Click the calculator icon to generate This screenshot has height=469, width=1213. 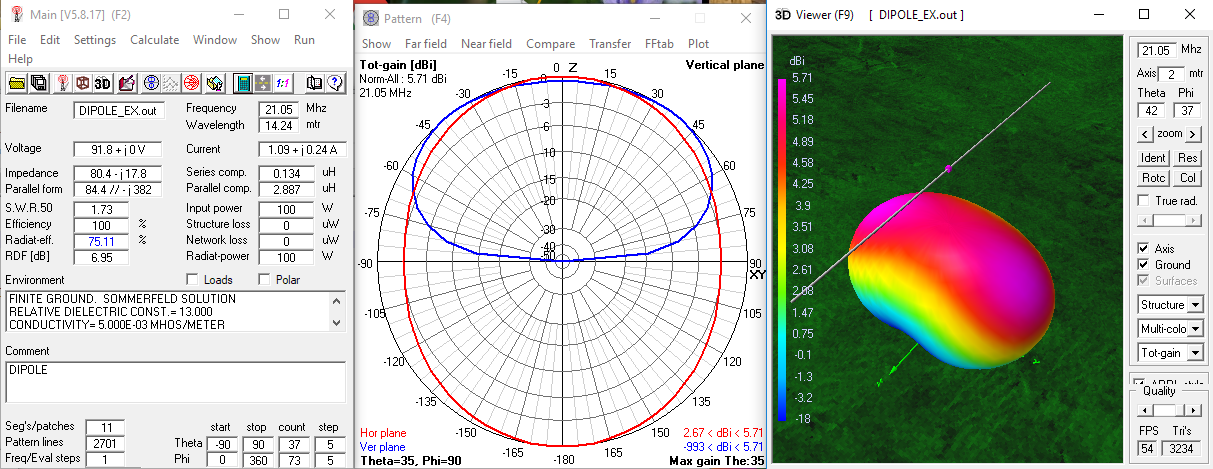pyautogui.click(x=243, y=83)
